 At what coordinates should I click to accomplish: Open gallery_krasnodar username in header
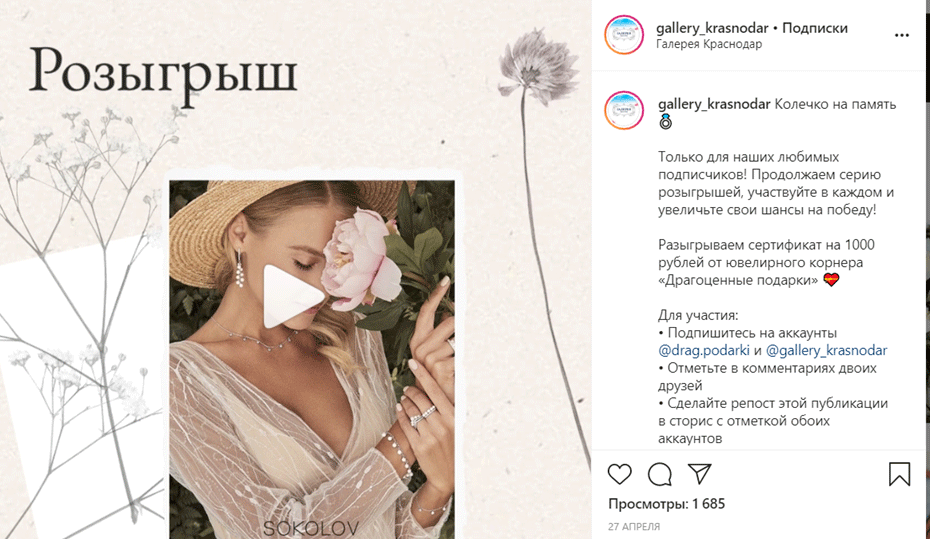[x=712, y=28]
